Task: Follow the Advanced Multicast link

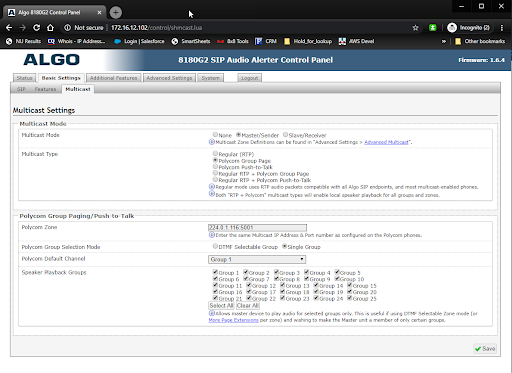Action: (x=386, y=142)
